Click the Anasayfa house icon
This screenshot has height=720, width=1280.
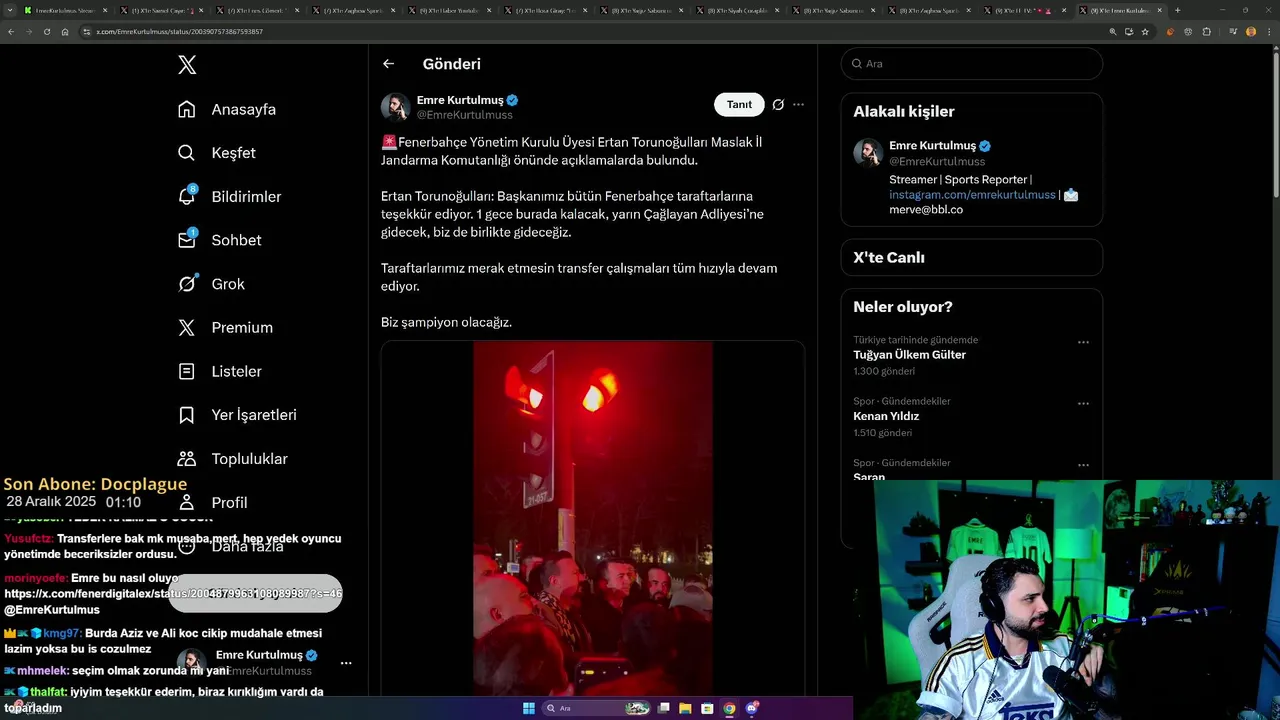click(x=187, y=109)
